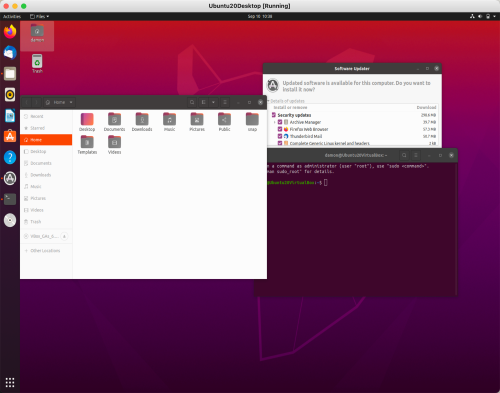Open Trash from Files sidebar

click(x=46, y=222)
